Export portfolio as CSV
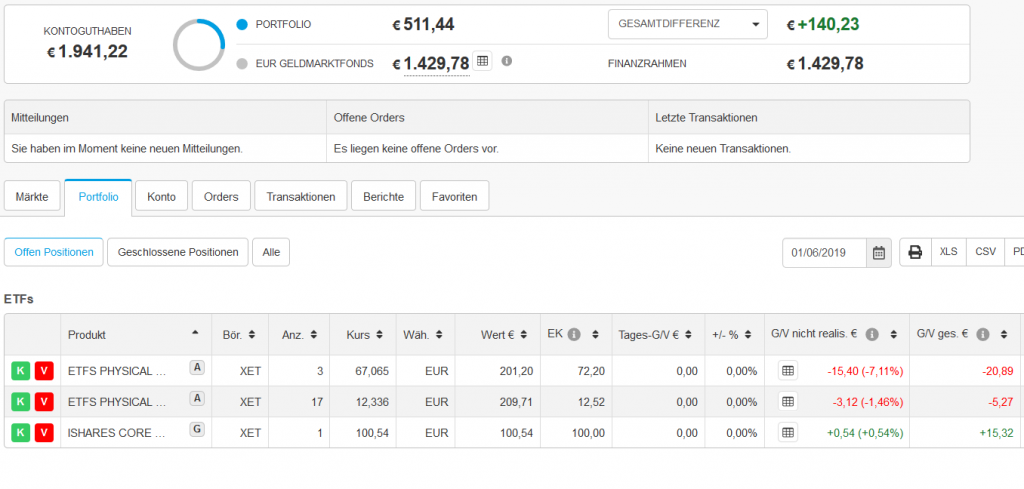The image size is (1024, 489). coord(984,252)
